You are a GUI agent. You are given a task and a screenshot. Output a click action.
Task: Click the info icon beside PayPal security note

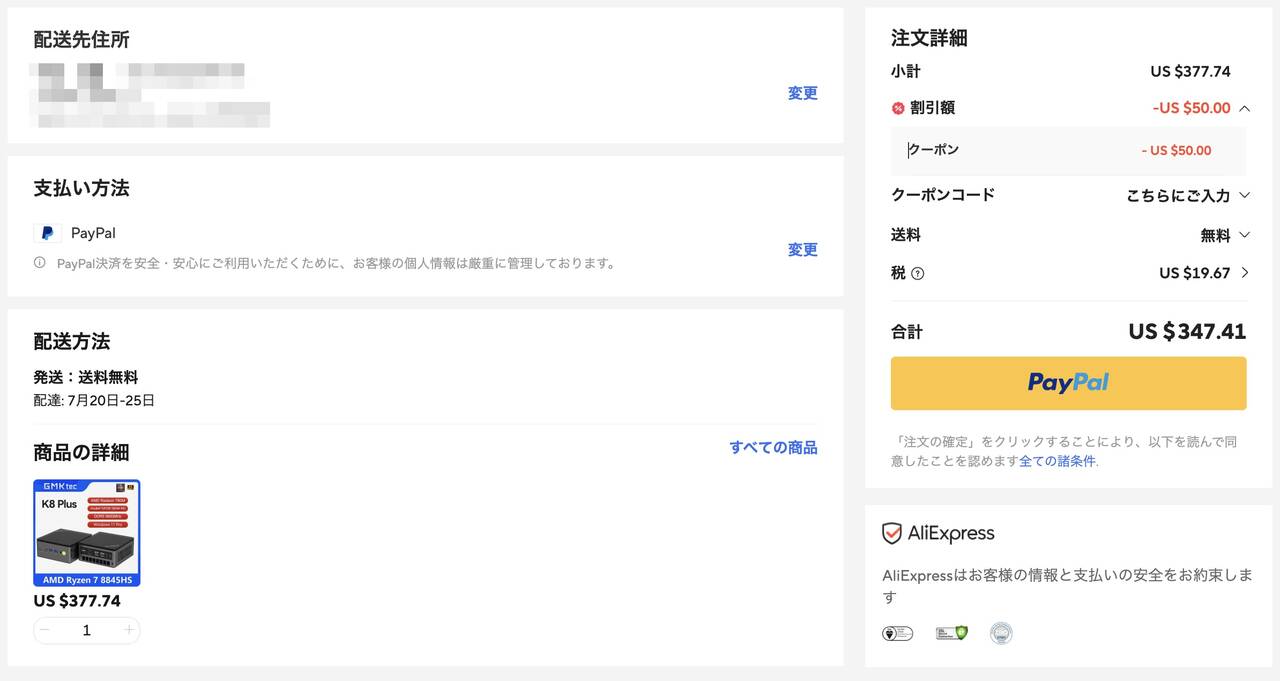point(40,263)
